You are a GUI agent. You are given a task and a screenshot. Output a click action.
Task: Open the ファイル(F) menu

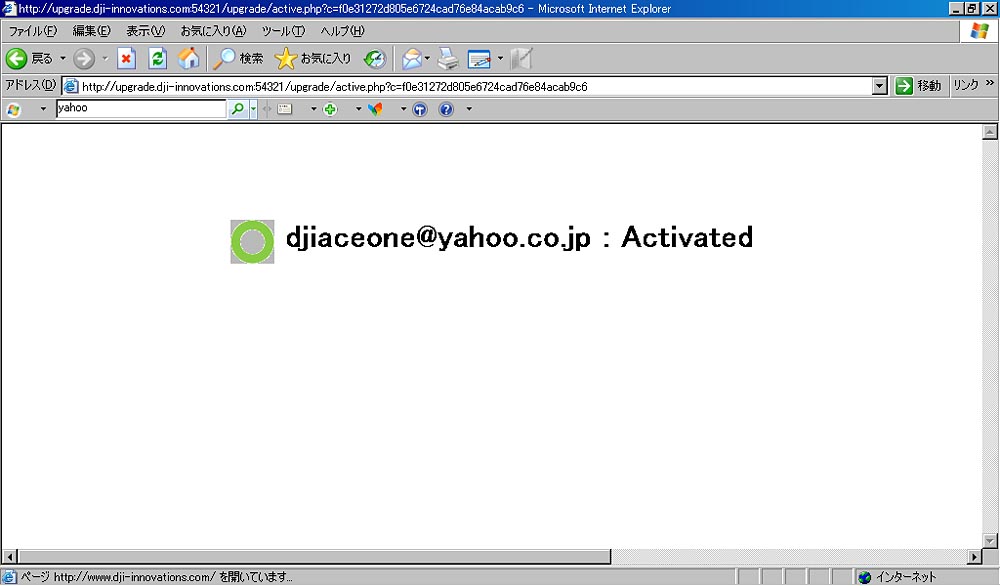(33, 31)
